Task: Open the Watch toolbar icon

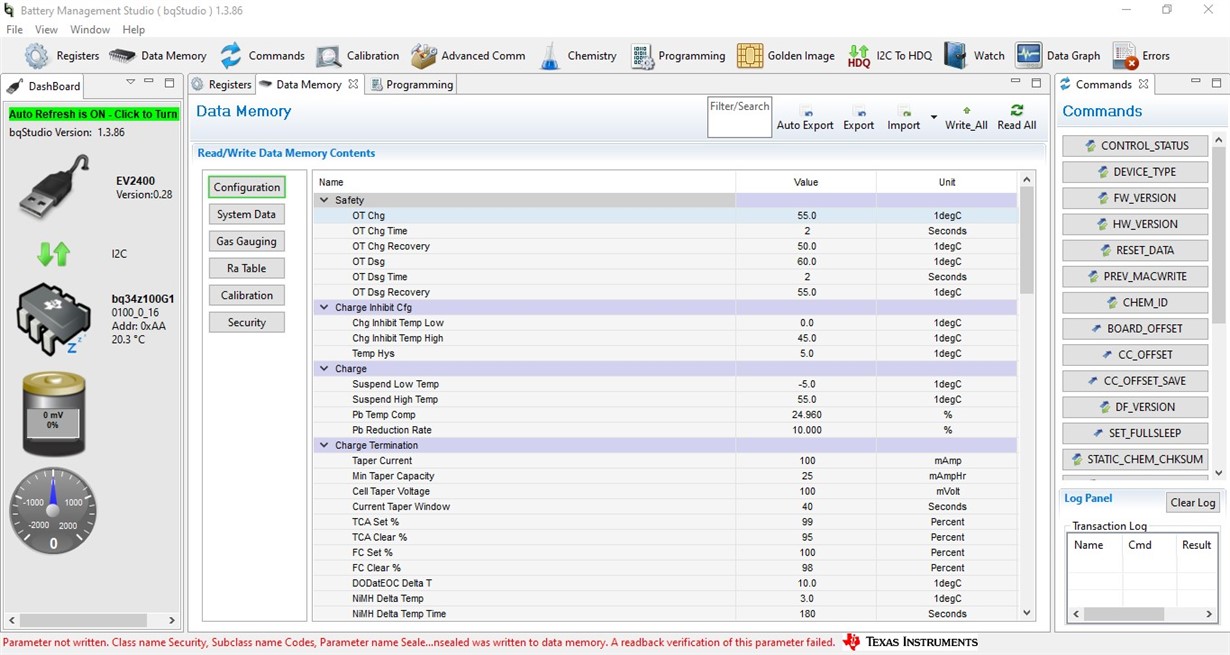Action: tap(955, 56)
